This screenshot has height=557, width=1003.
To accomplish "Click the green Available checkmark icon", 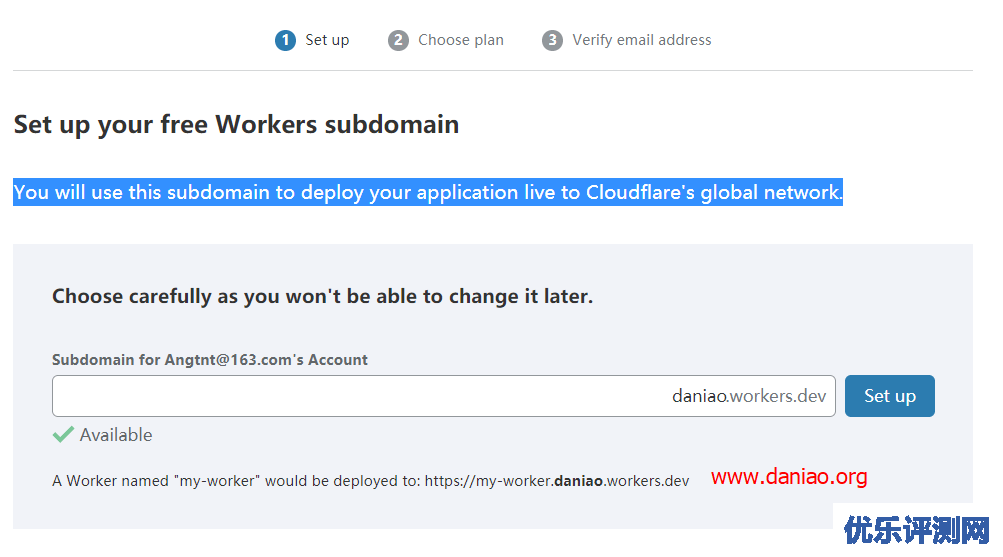I will (63, 434).
